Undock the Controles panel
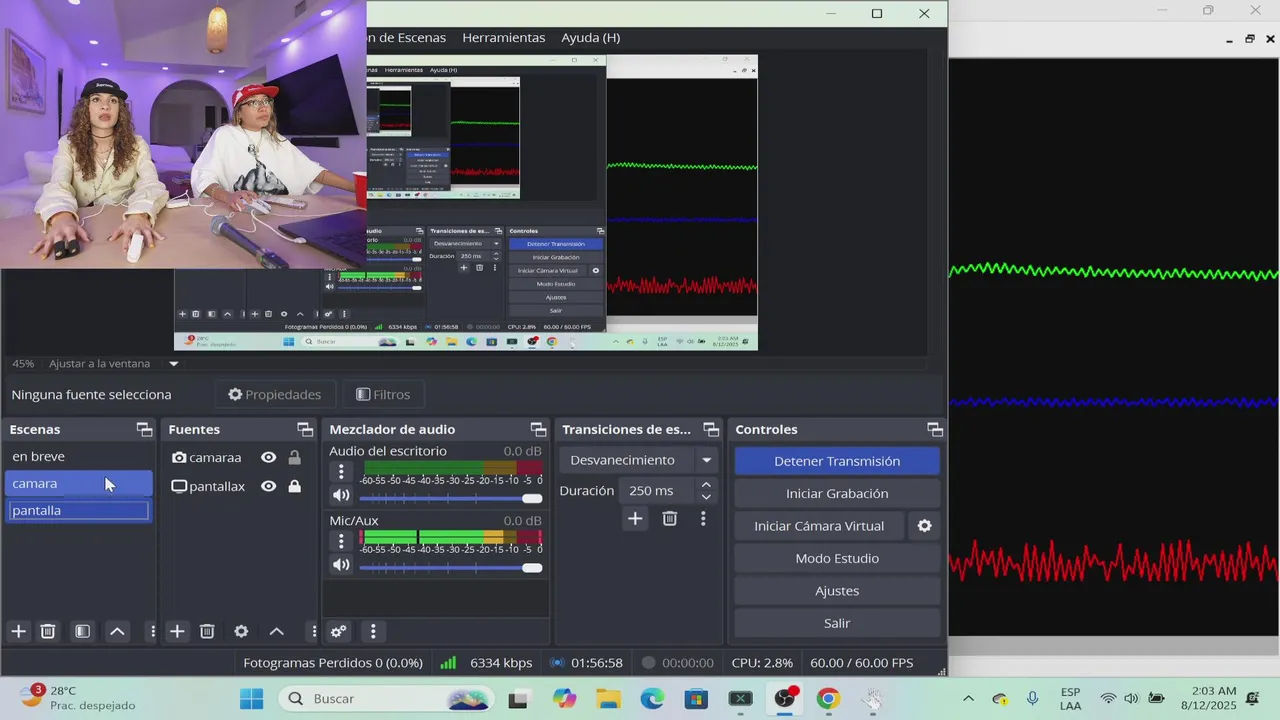This screenshot has width=1280, height=720. click(935, 429)
